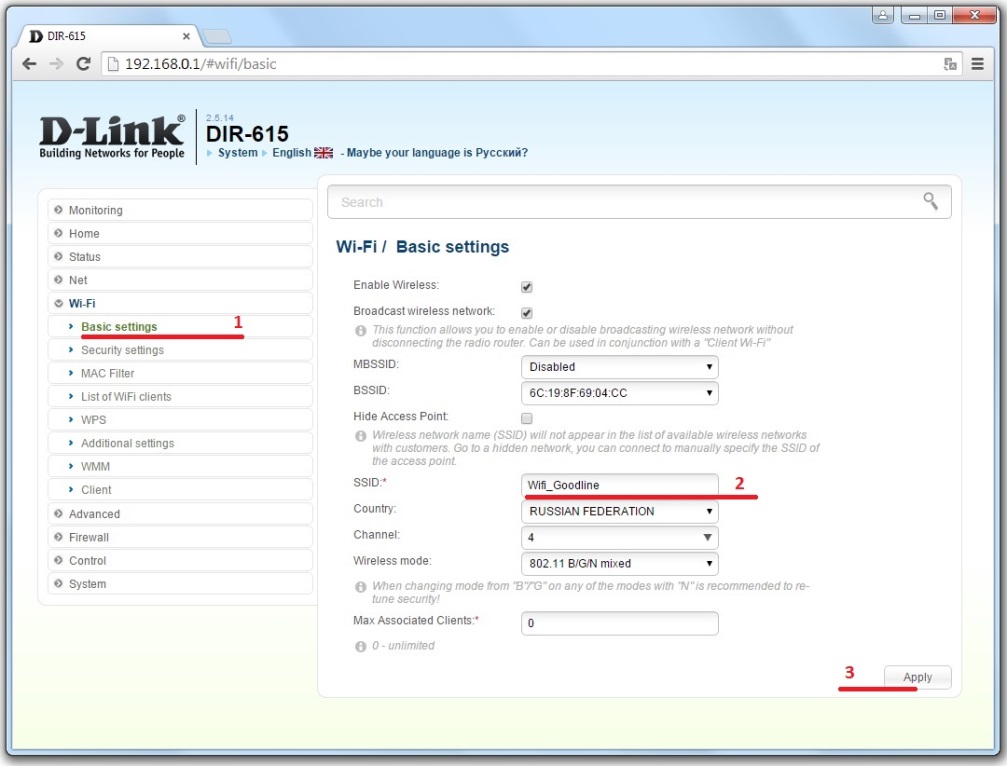Open the Chrome hamburger menu
Viewport: 1007px width, 766px height.
977,64
